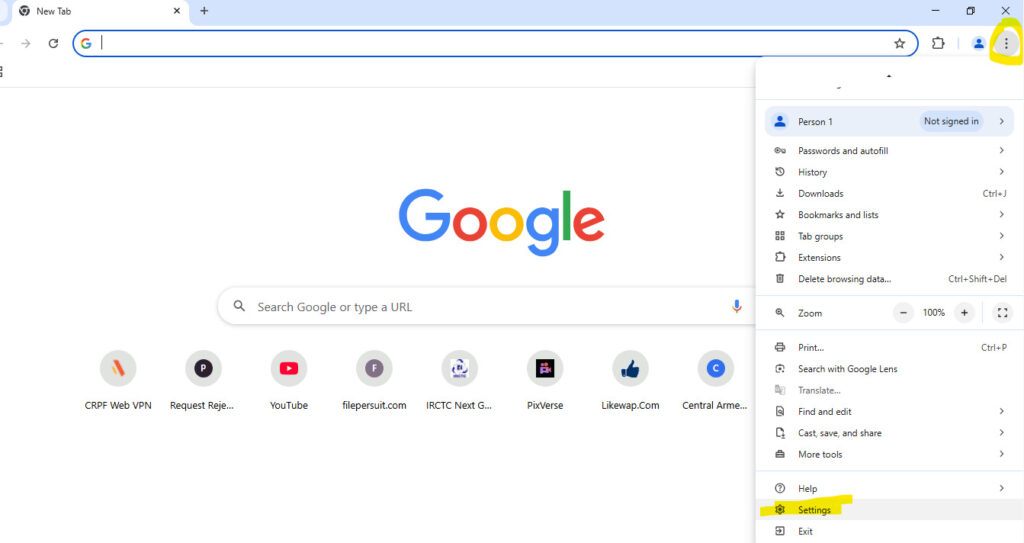The width and height of the screenshot is (1024, 543).
Task: Expand the History submenu
Action: [889, 173]
